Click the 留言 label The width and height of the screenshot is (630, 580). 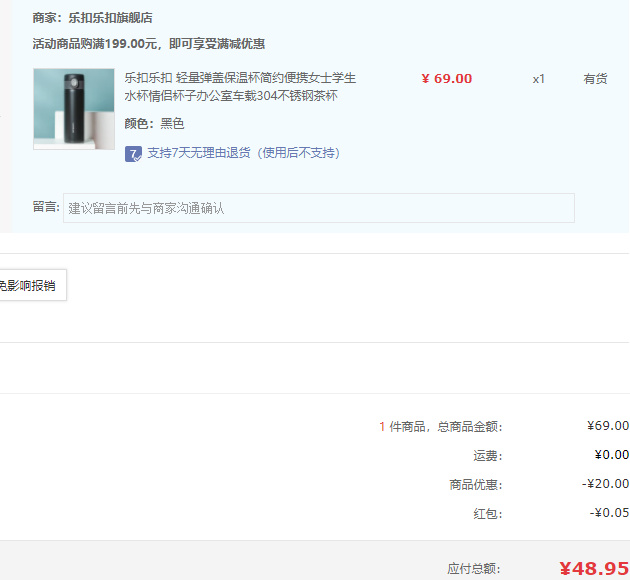pyautogui.click(x=45, y=207)
